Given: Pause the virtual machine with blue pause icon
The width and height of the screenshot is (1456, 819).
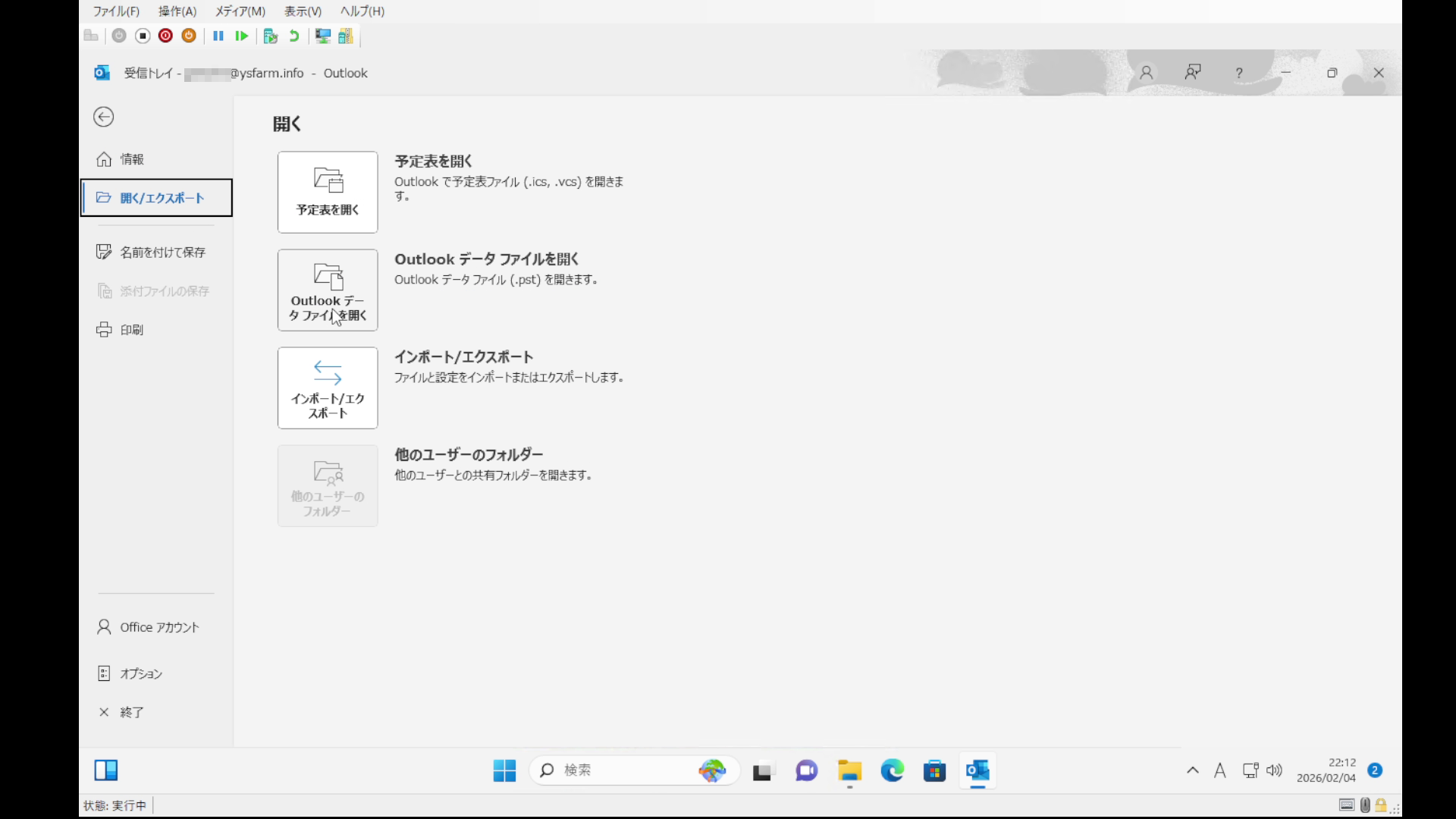Looking at the screenshot, I should click(218, 36).
